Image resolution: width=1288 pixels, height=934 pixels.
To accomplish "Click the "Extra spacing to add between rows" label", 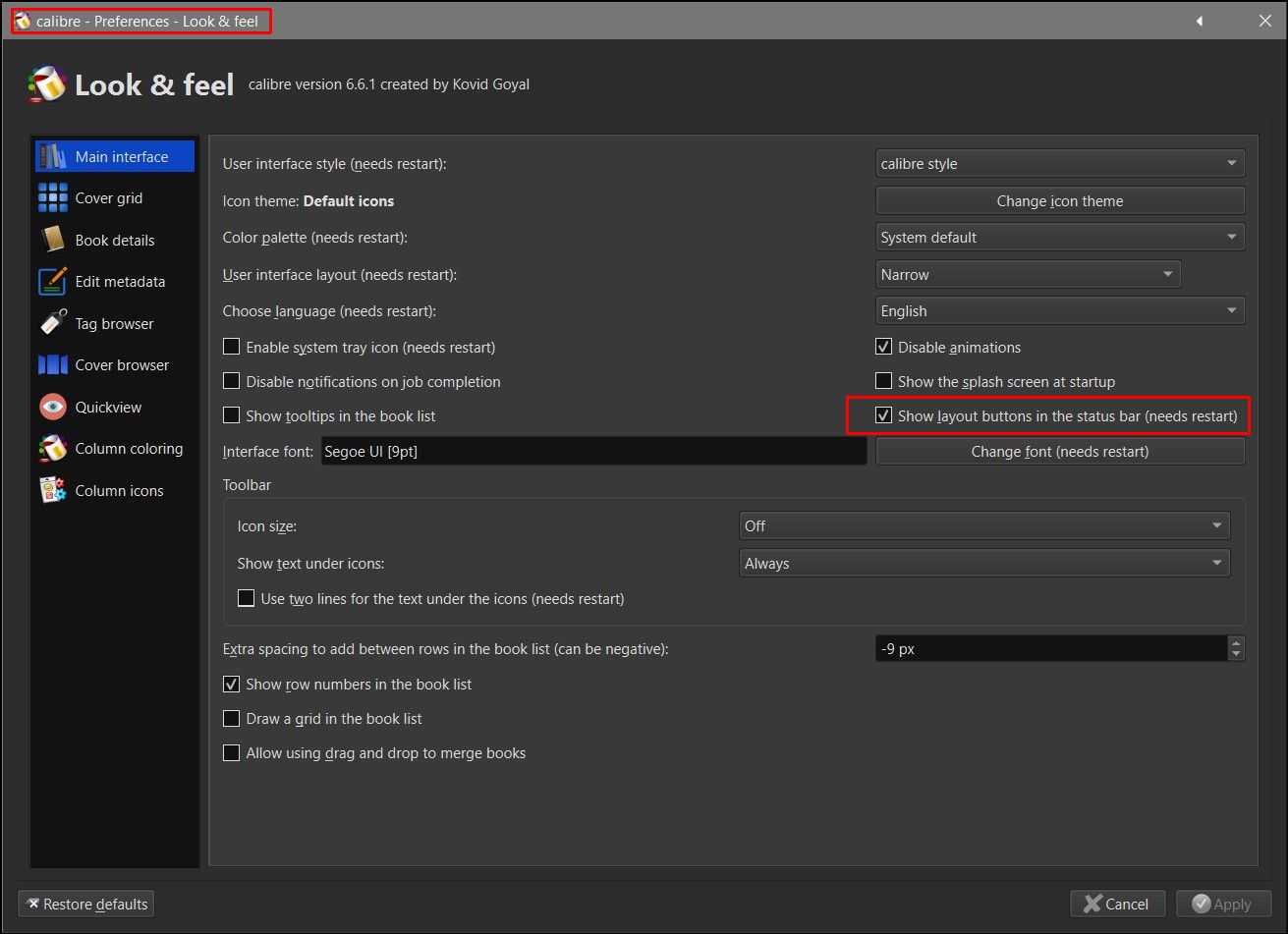I will [446, 649].
